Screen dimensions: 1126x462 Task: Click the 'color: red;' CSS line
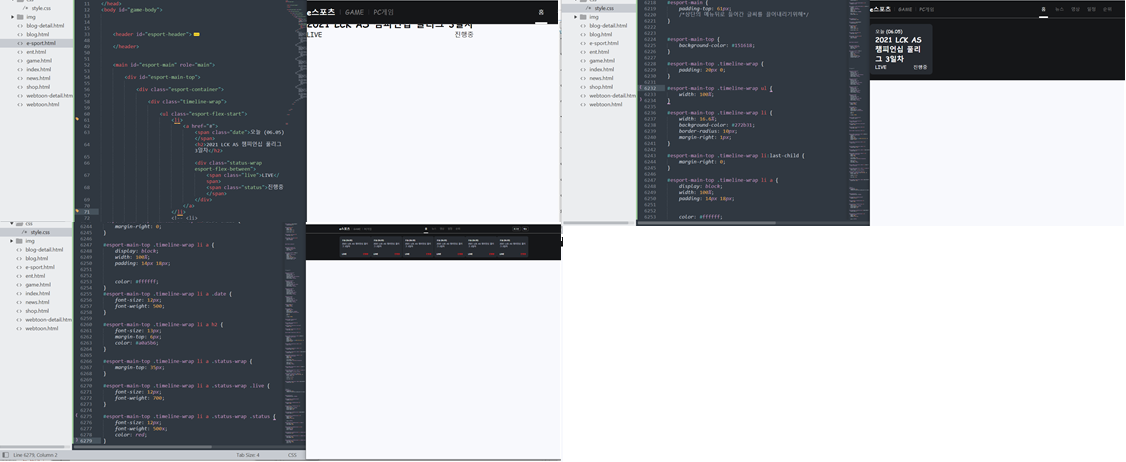[129, 435]
